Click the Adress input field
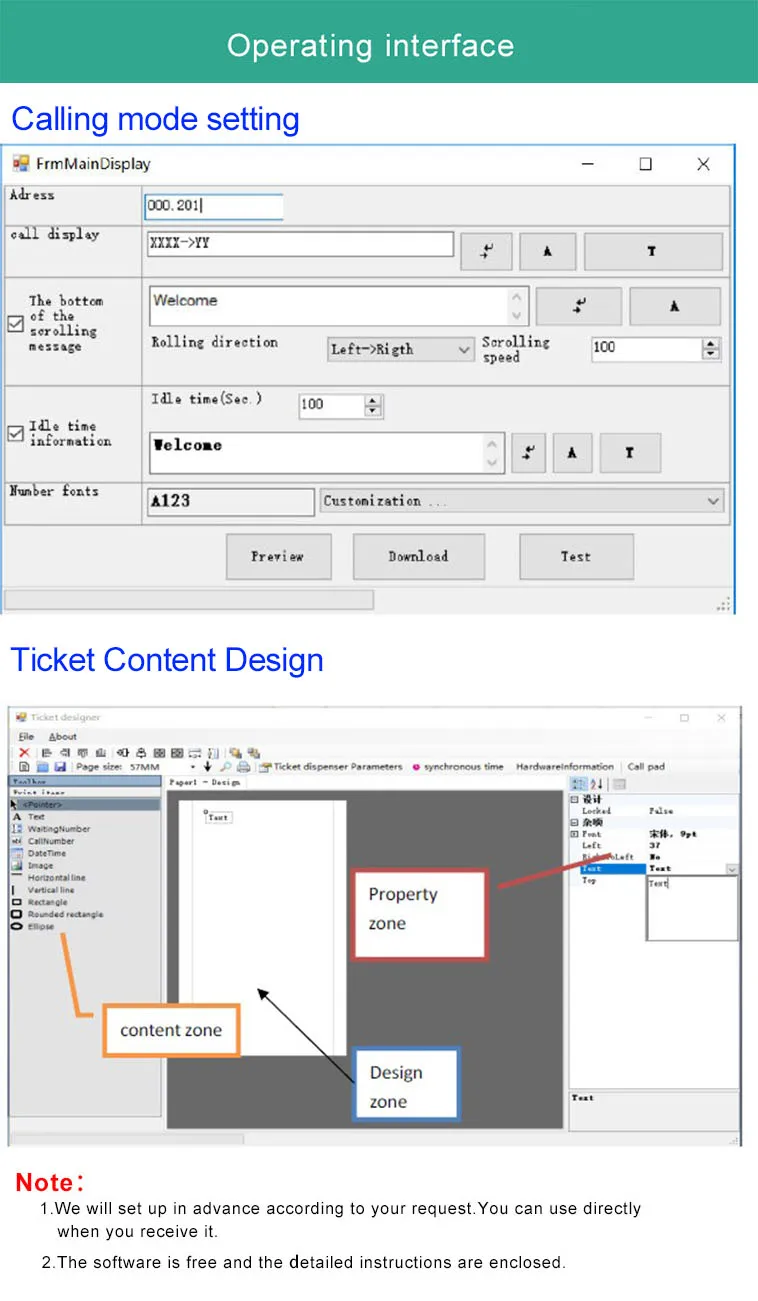The width and height of the screenshot is (758, 1301). [x=213, y=207]
